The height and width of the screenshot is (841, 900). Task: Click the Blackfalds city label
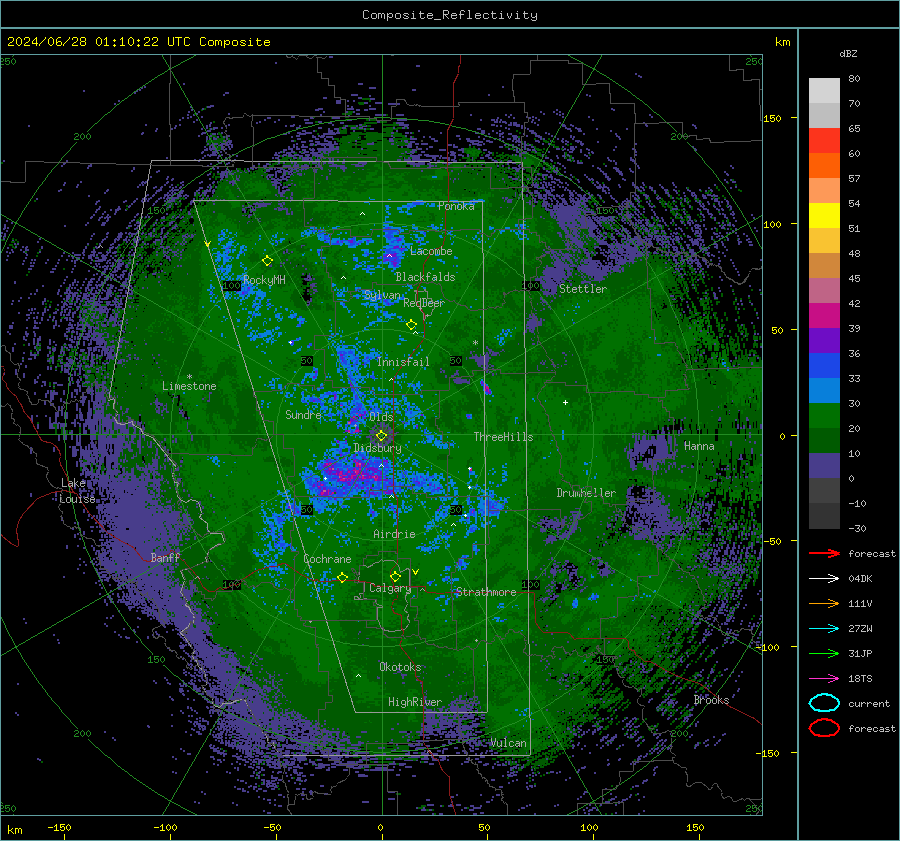425,277
